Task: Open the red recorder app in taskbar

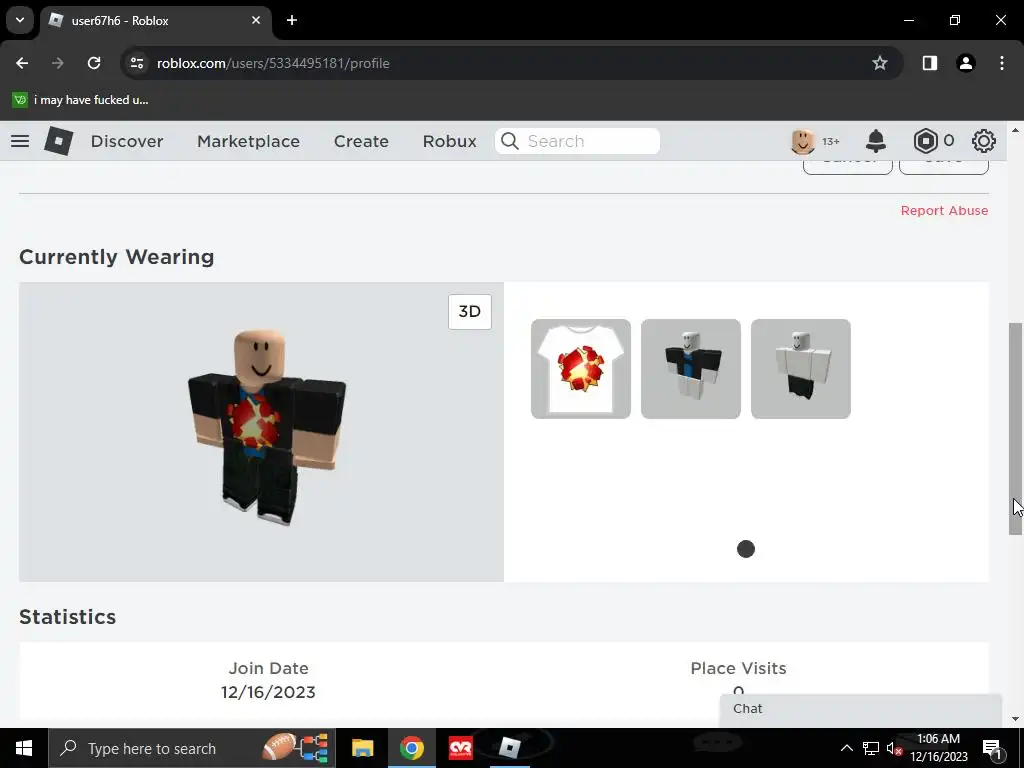Action: point(460,748)
